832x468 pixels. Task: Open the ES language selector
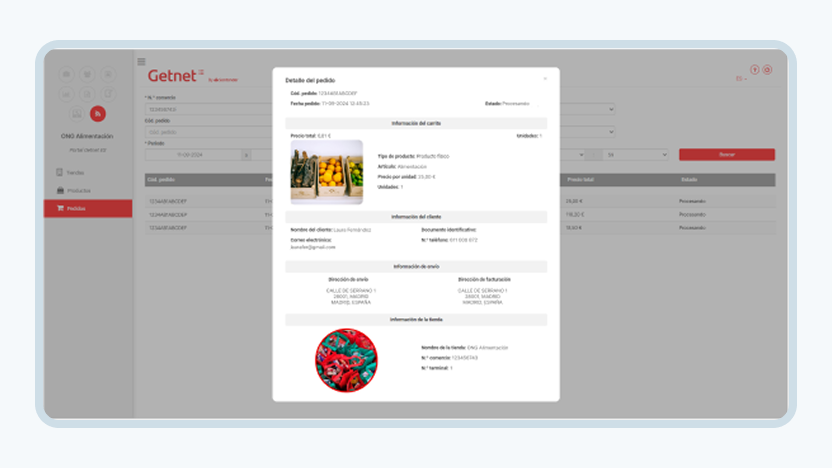pos(741,79)
